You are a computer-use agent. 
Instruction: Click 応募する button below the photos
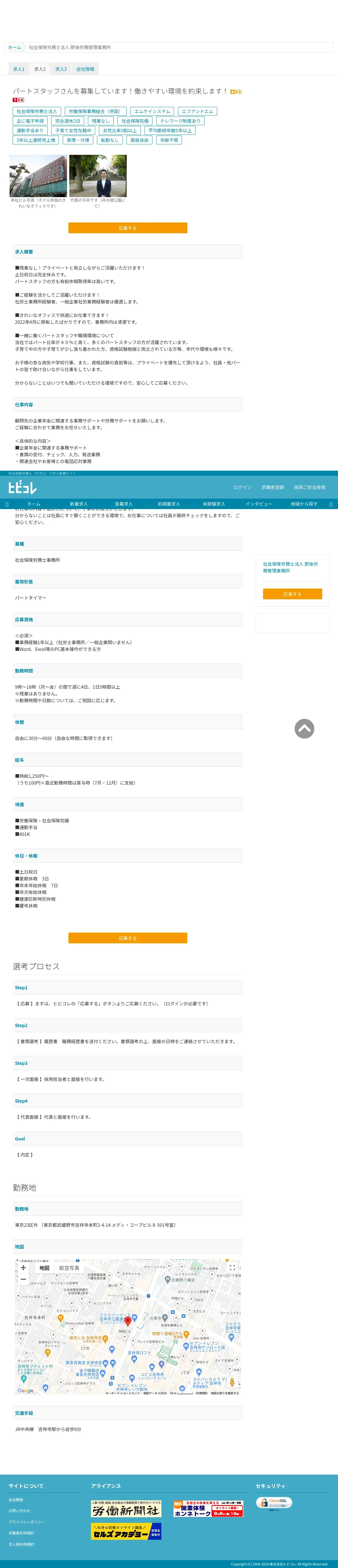tap(128, 228)
